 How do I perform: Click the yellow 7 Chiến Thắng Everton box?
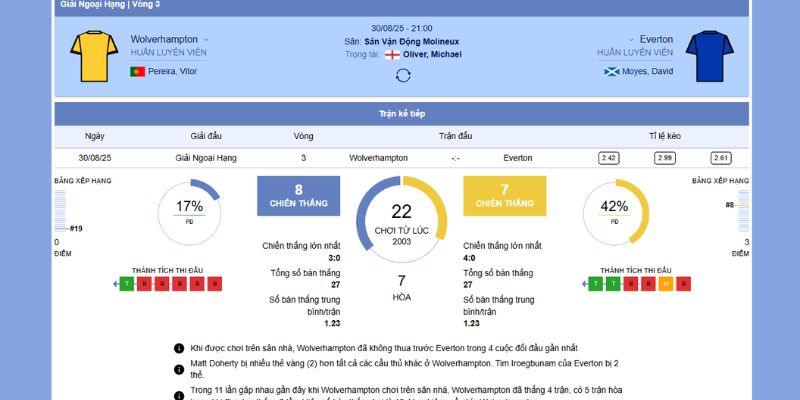[505, 195]
